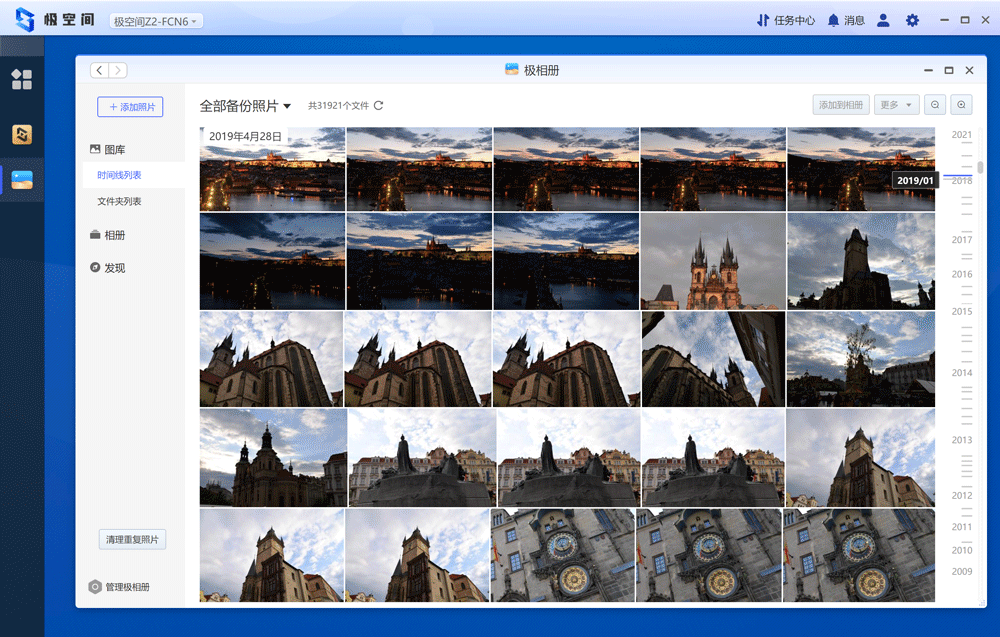Expand the 极空间Z2-FCN6 device dropdown

(x=156, y=21)
